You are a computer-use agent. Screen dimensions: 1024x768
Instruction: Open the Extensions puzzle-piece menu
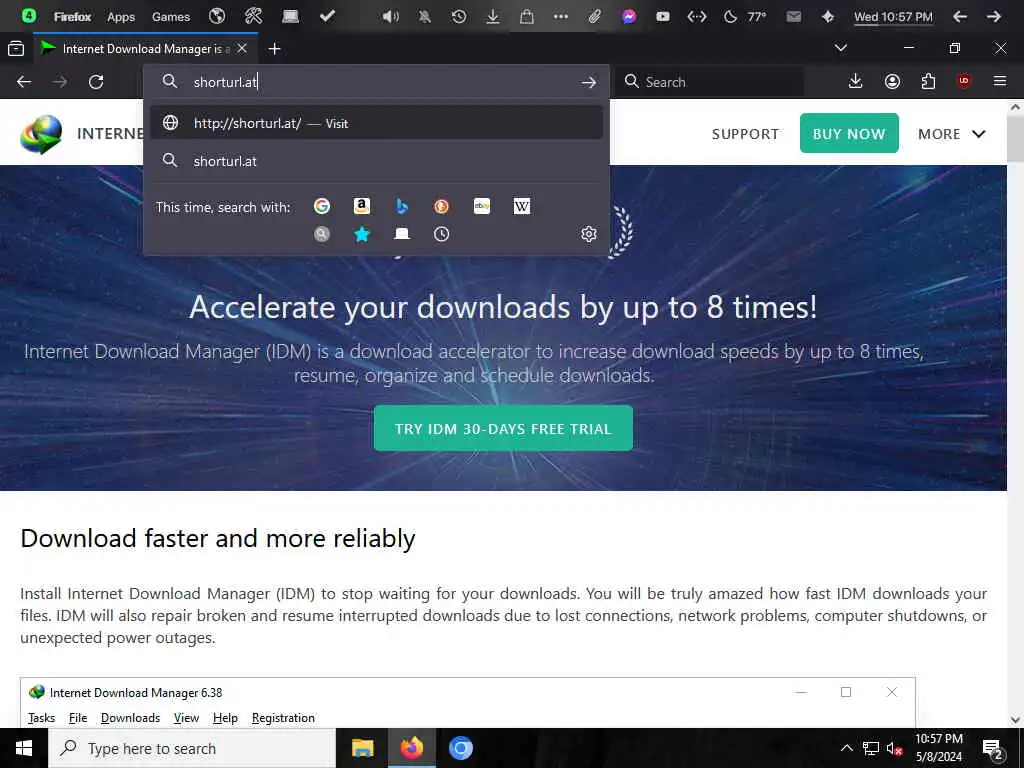click(928, 82)
